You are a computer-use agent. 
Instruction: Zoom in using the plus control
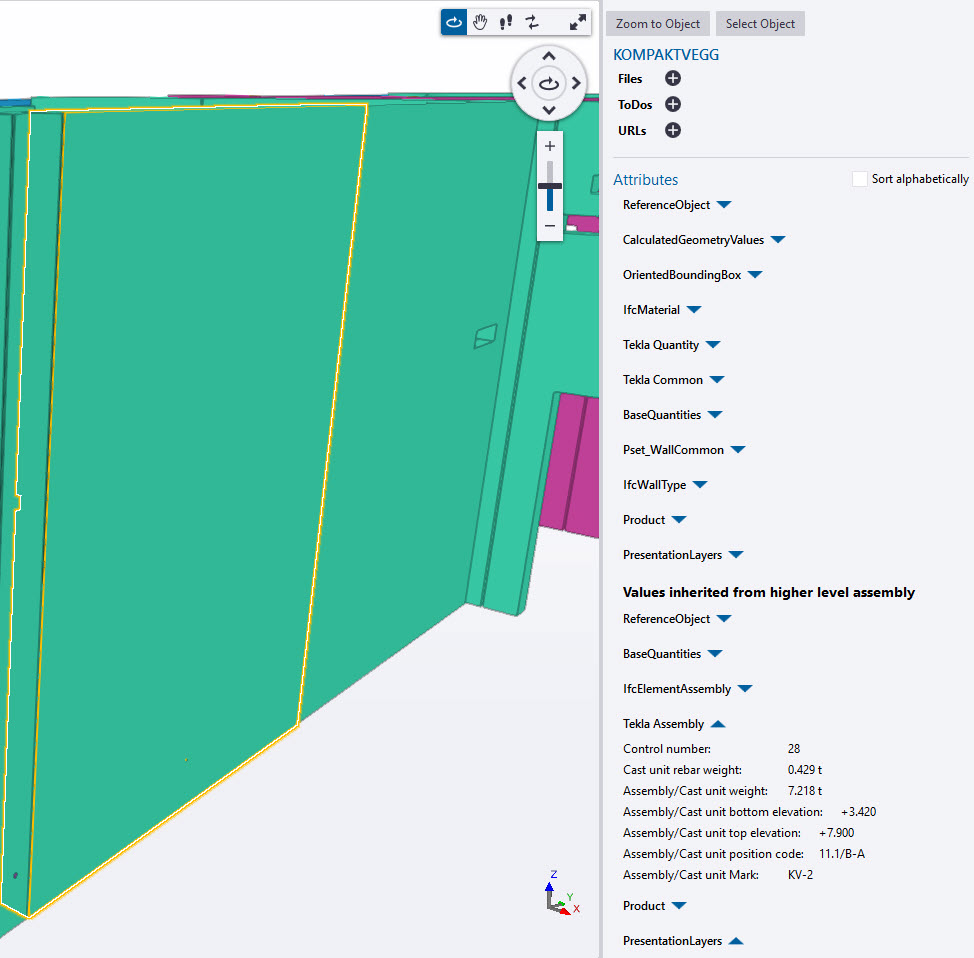(x=549, y=145)
